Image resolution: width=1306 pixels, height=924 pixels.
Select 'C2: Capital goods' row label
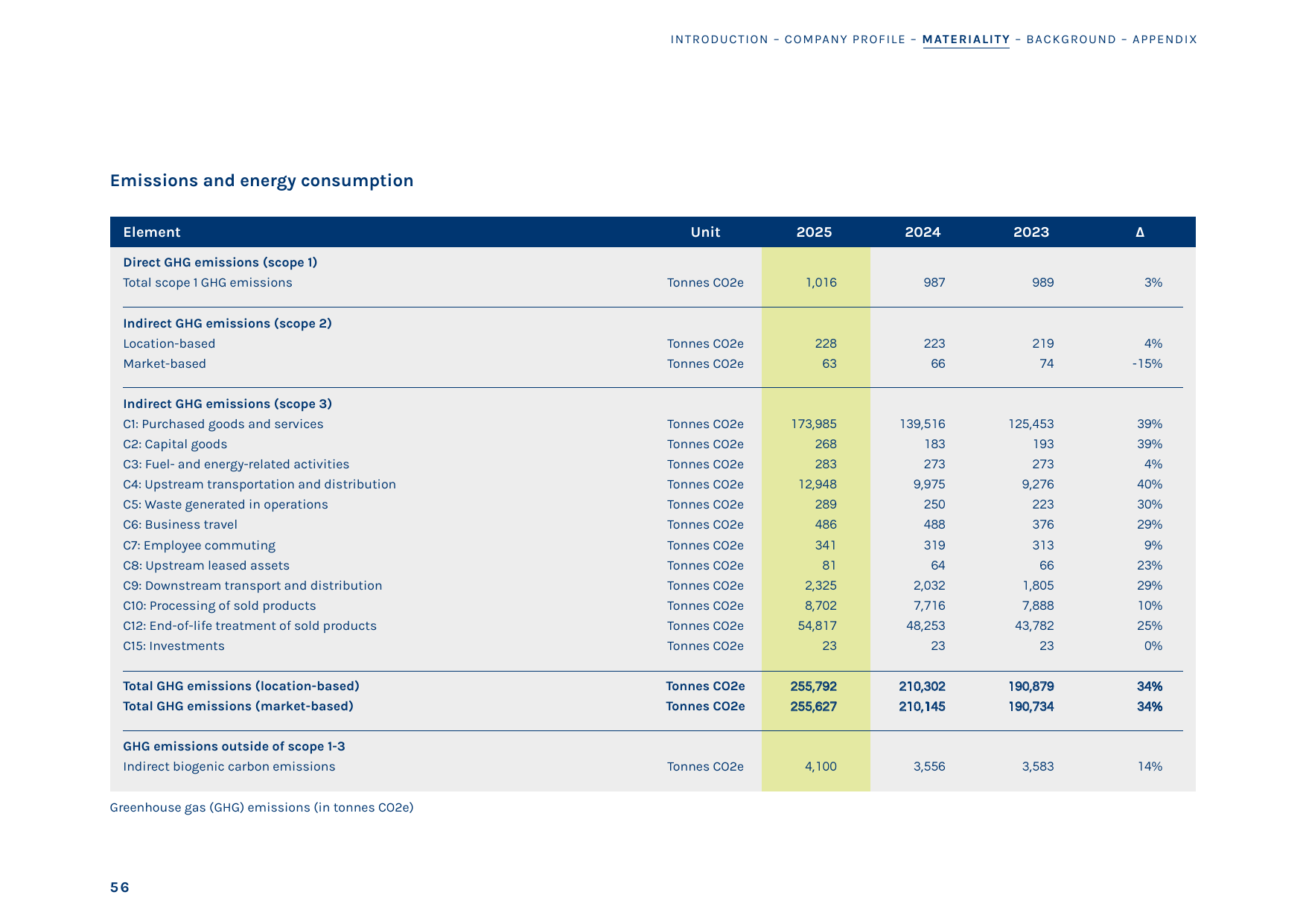(175, 445)
